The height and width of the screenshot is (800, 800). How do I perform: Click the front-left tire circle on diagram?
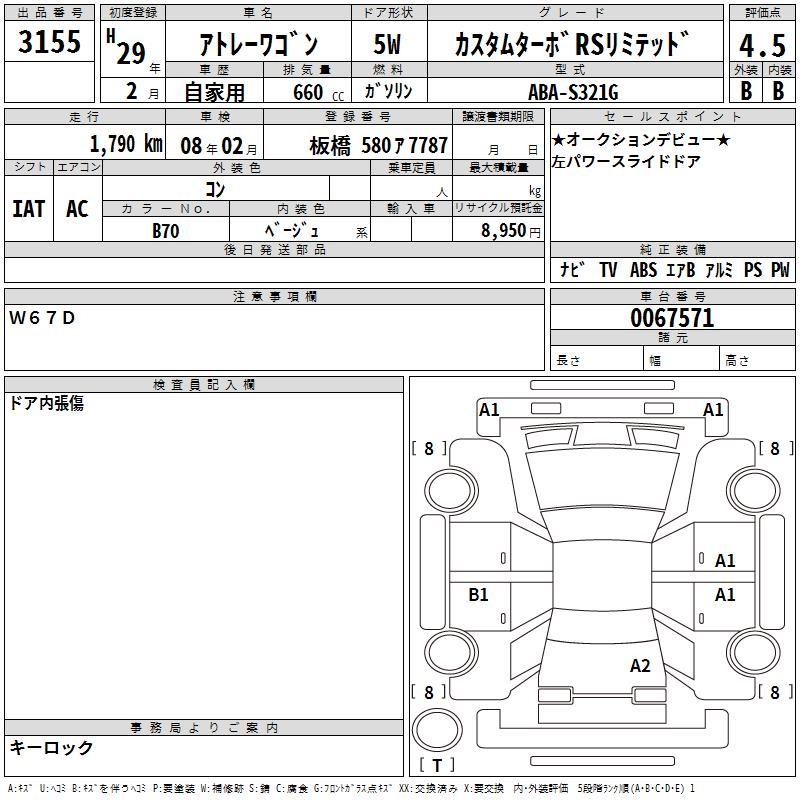tap(451, 491)
